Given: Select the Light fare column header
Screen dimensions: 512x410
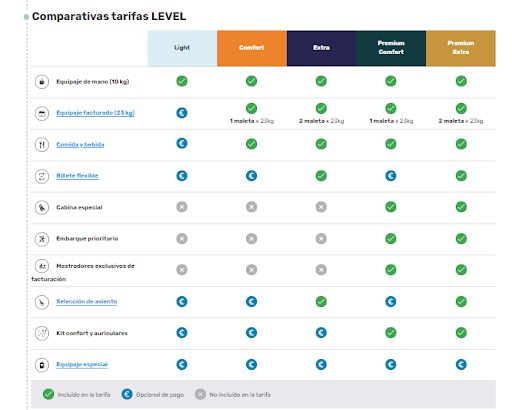Looking at the screenshot, I should (182, 48).
